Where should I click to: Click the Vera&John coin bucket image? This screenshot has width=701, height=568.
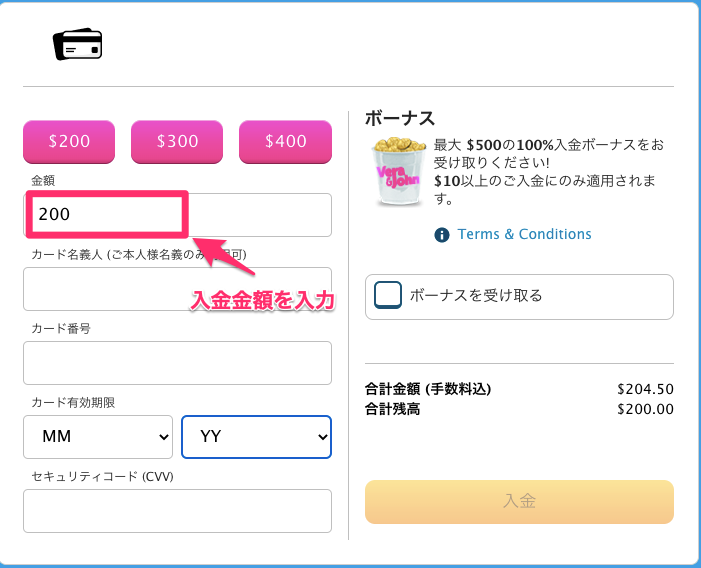[398, 172]
